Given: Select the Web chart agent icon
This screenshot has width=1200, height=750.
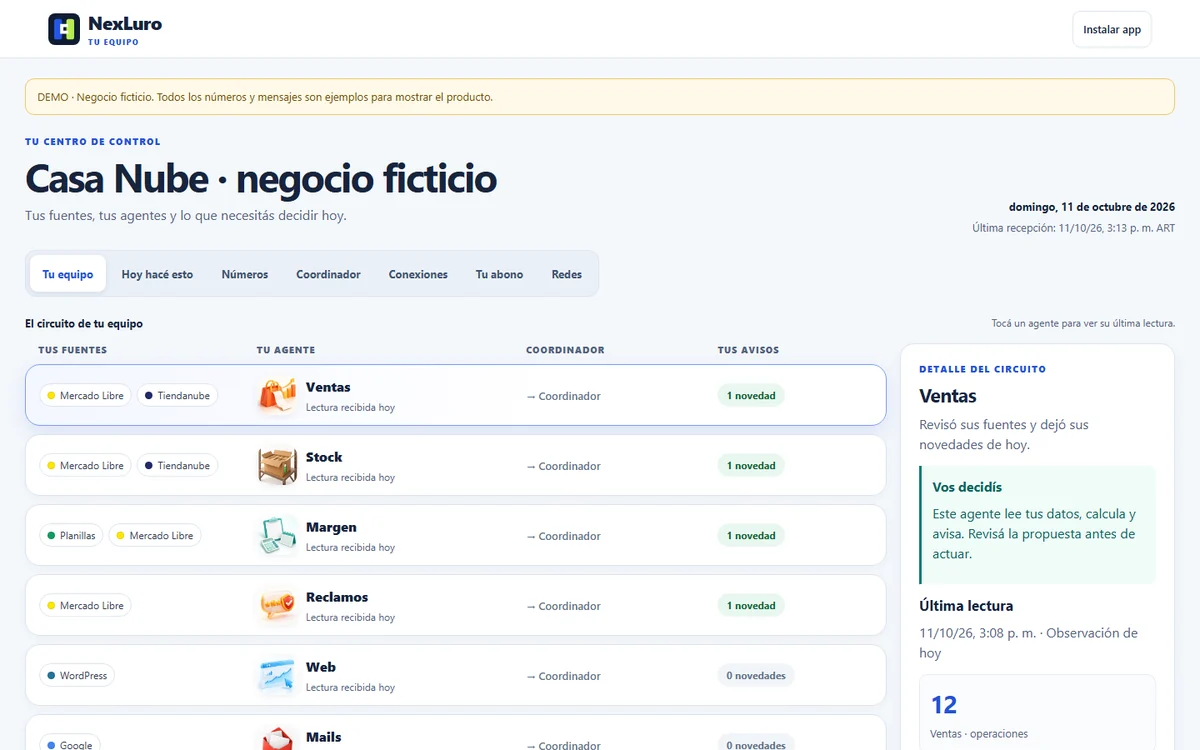Looking at the screenshot, I should pos(277,675).
